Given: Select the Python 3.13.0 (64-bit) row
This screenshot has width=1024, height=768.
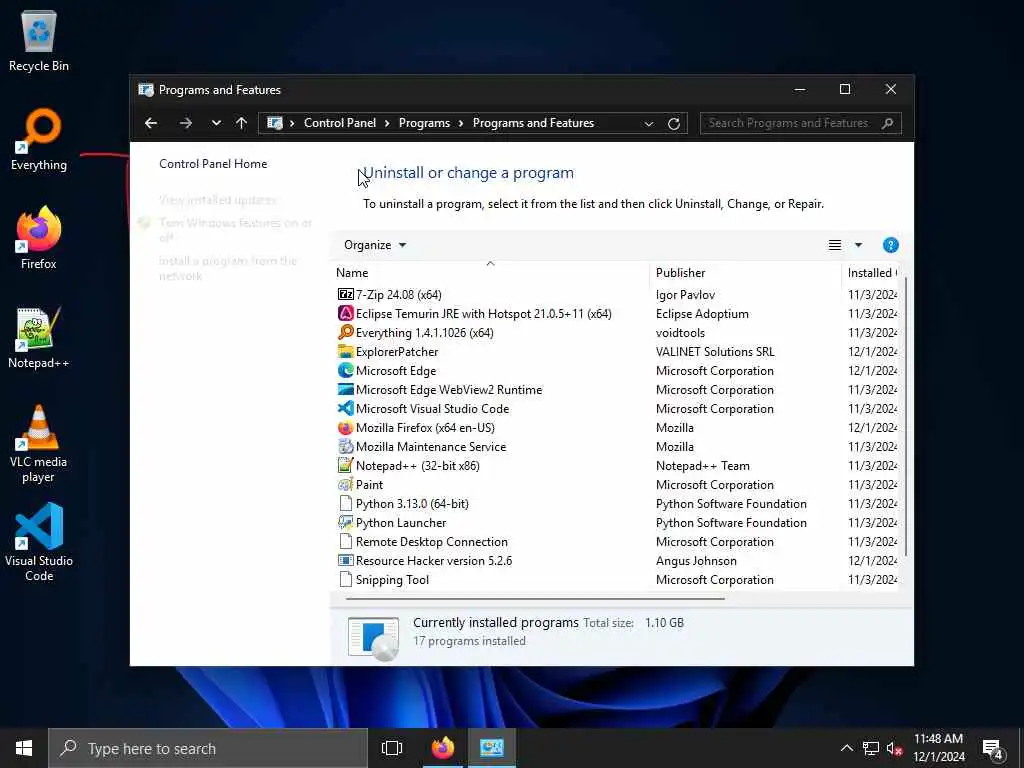Looking at the screenshot, I should pyautogui.click(x=616, y=504).
